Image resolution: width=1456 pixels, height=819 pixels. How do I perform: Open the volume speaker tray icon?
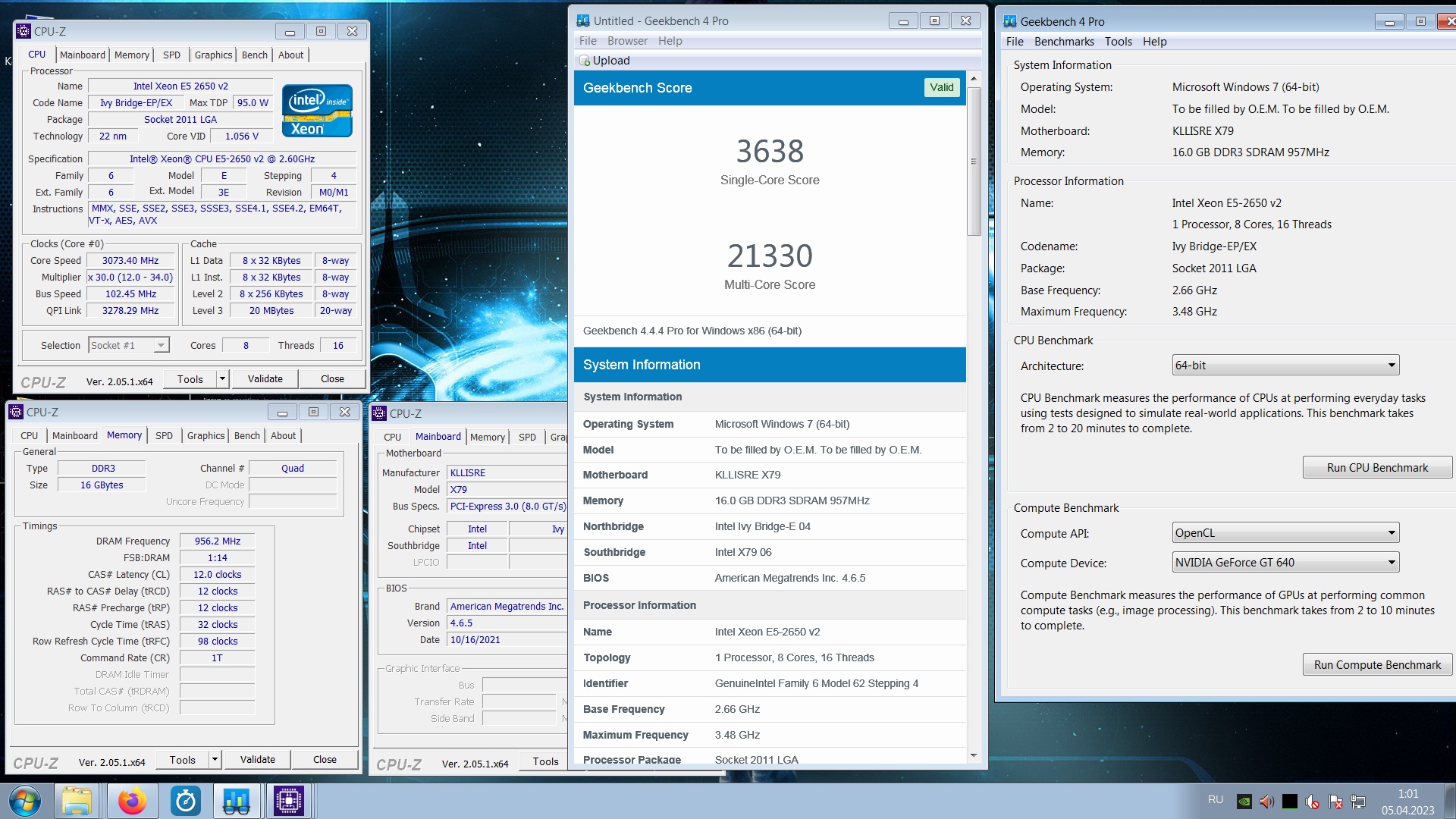pos(1266,801)
